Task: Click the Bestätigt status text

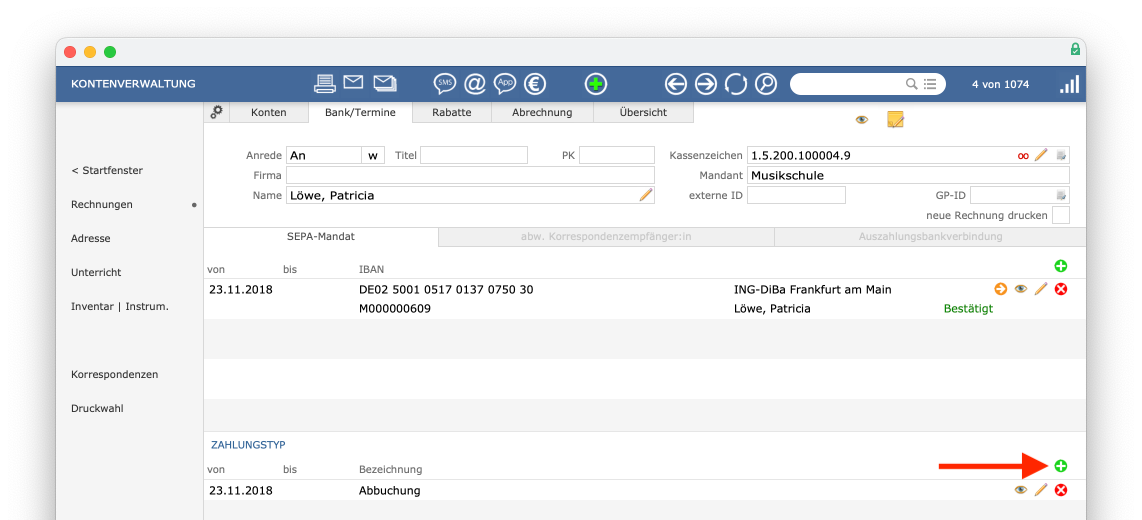Action: pyautogui.click(x=969, y=309)
